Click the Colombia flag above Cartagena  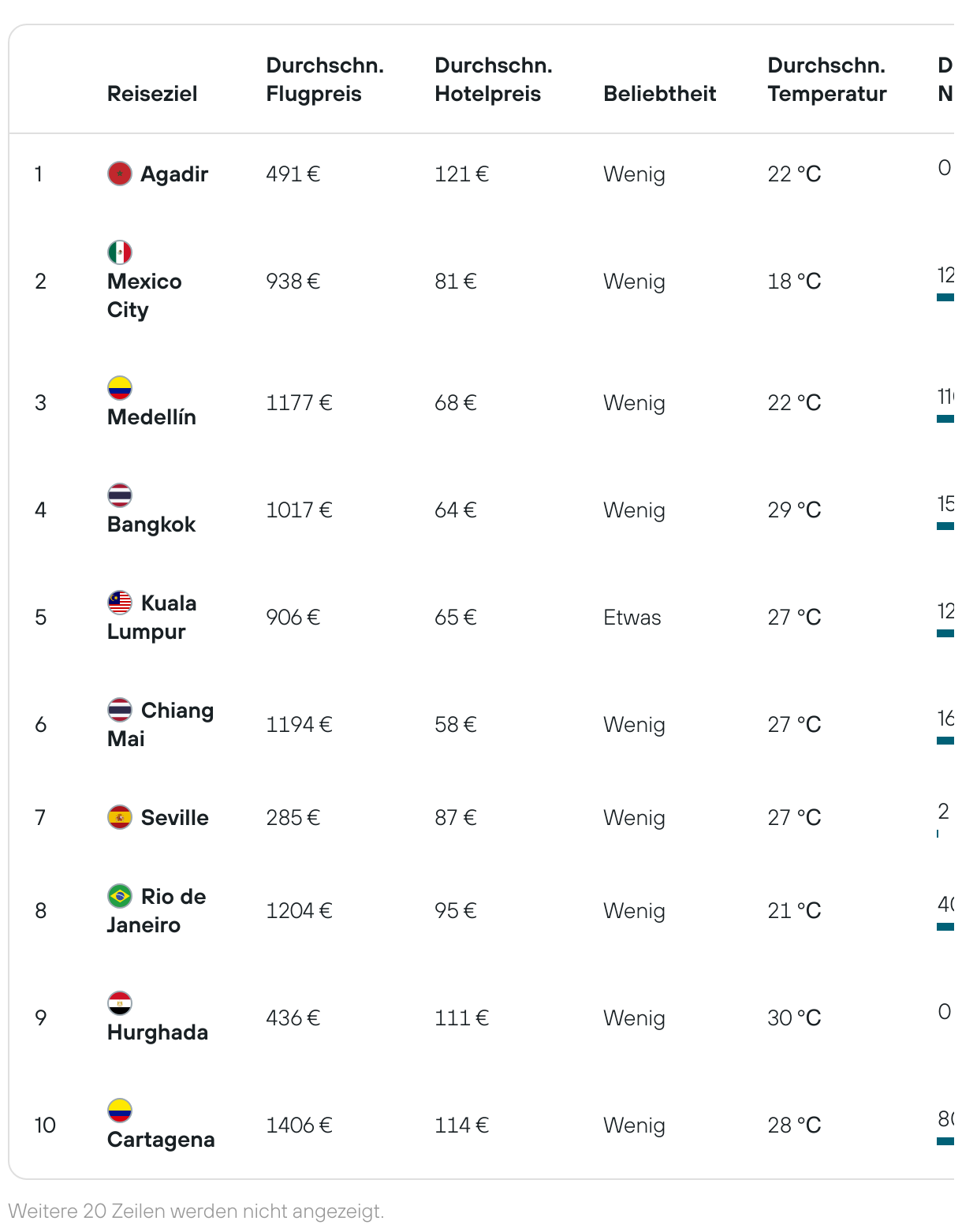pos(120,1111)
